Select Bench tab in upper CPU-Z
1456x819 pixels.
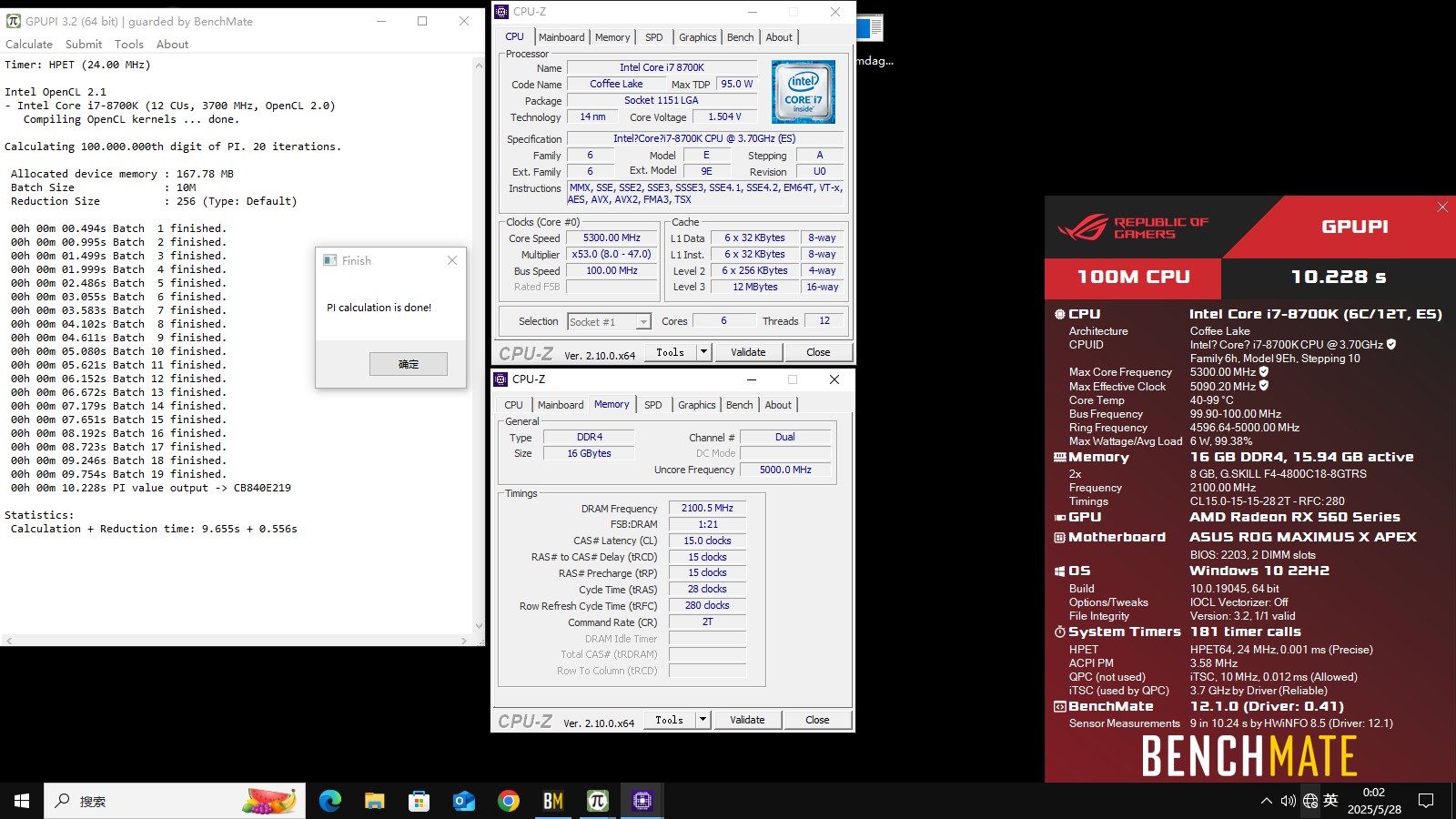[741, 37]
